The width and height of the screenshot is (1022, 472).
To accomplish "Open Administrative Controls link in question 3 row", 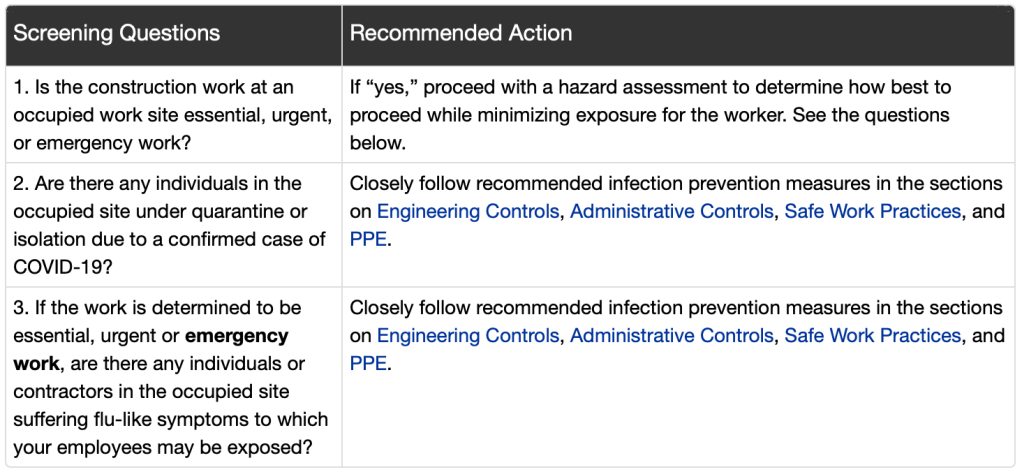I will pyautogui.click(x=671, y=335).
